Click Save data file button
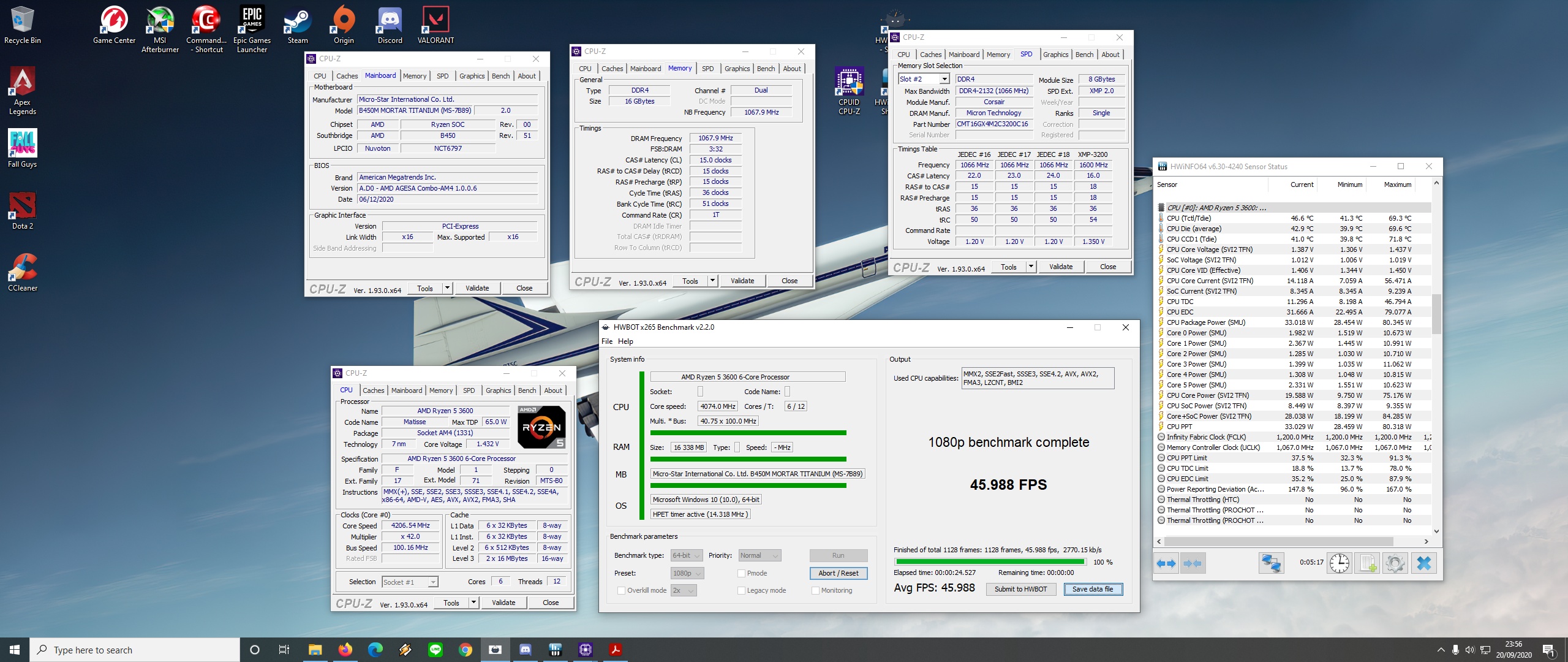 pyautogui.click(x=1093, y=589)
